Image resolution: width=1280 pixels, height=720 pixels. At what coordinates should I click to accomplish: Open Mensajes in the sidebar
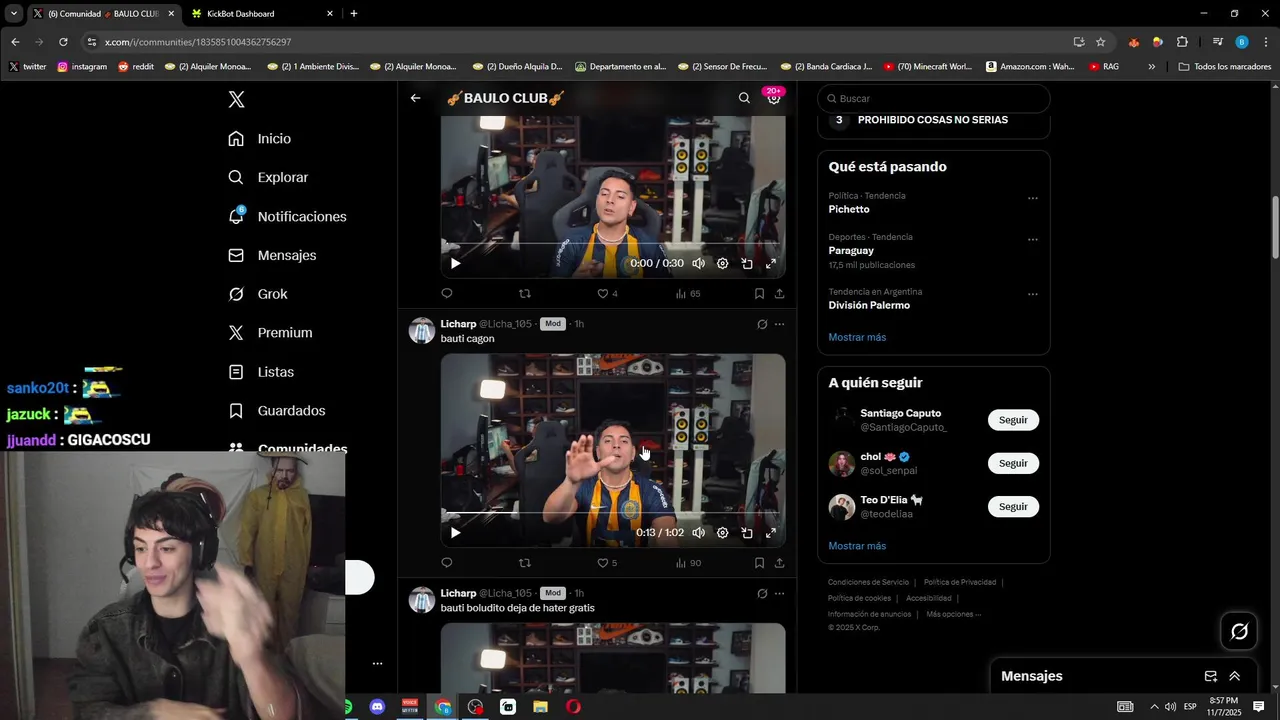(272, 255)
